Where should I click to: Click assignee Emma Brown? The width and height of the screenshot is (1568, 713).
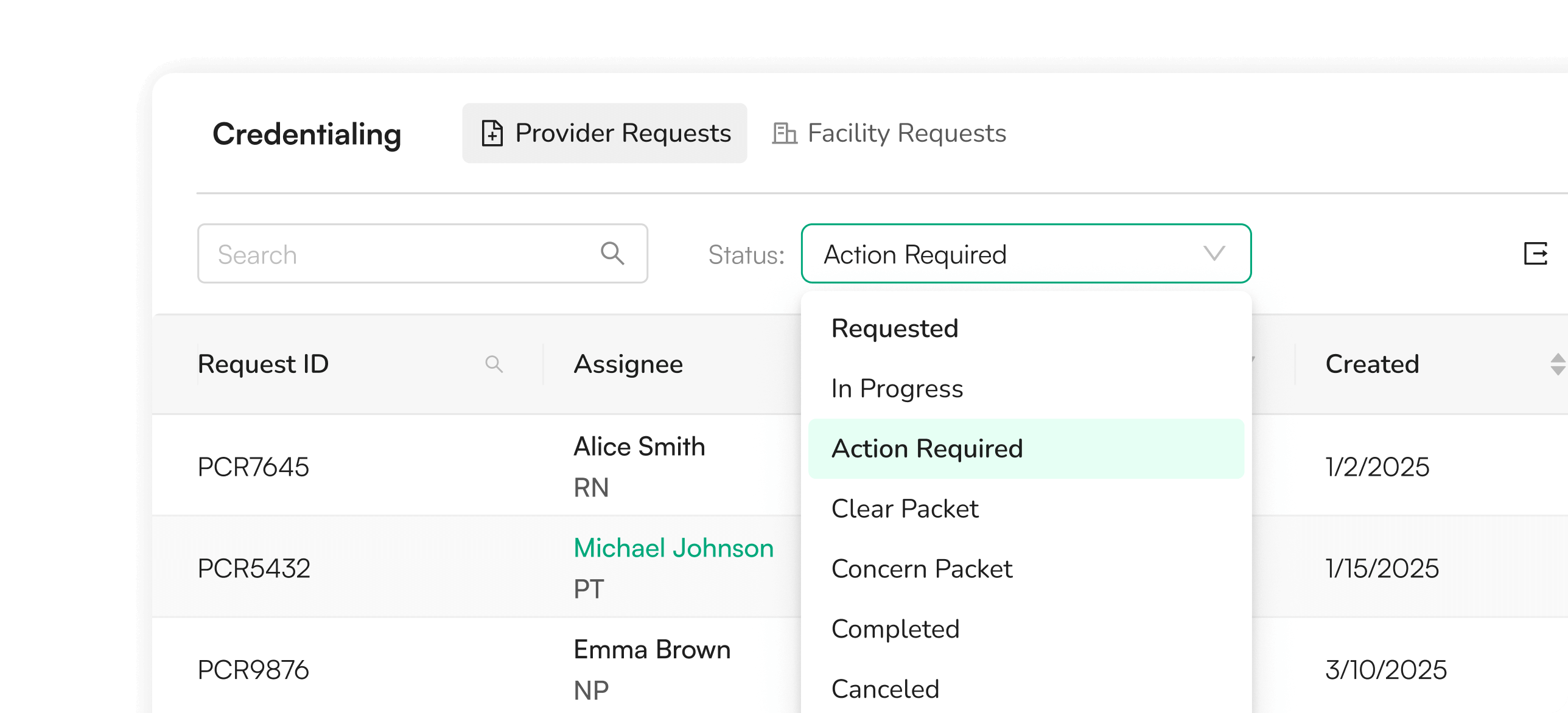(x=652, y=650)
